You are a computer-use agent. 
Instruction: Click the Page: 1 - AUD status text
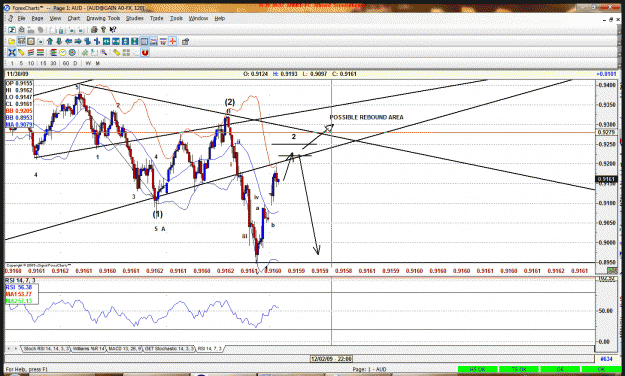[369, 369]
